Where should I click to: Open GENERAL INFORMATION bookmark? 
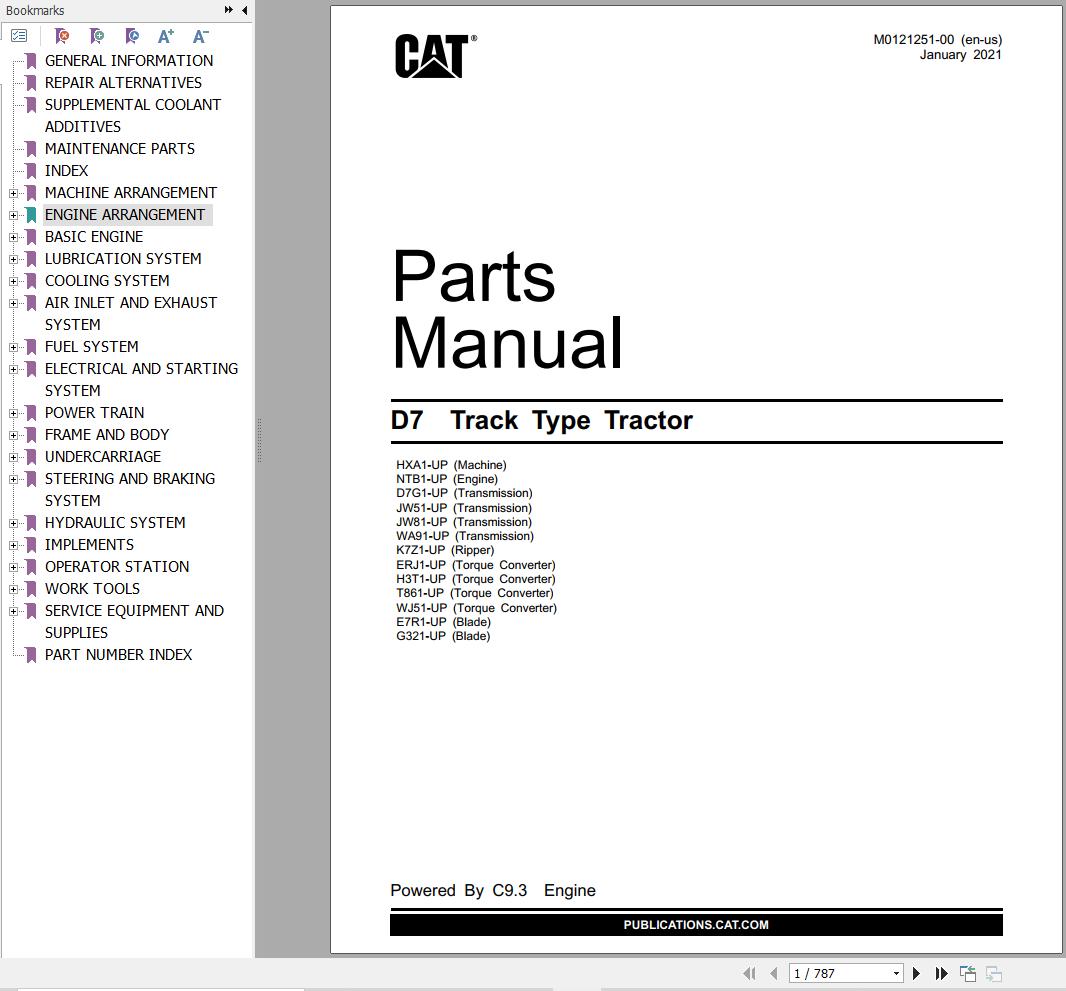pos(128,60)
